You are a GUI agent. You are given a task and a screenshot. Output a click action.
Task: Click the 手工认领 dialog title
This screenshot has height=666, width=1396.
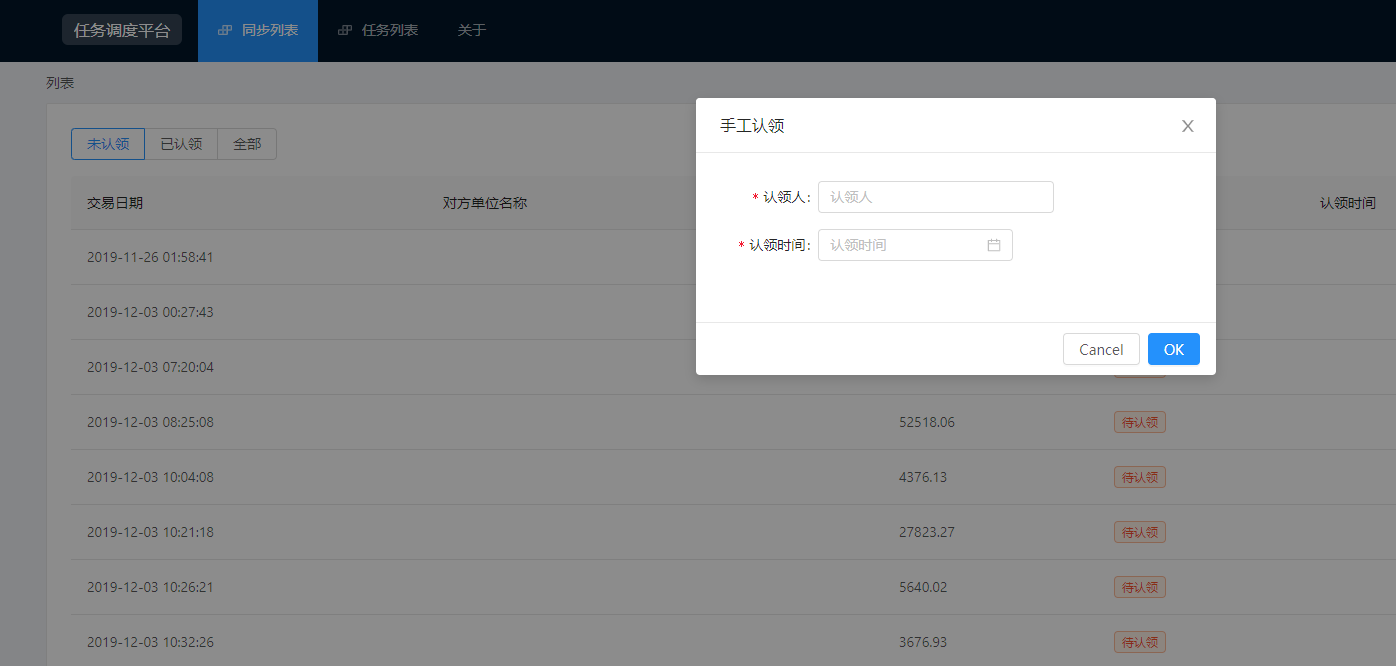click(752, 126)
